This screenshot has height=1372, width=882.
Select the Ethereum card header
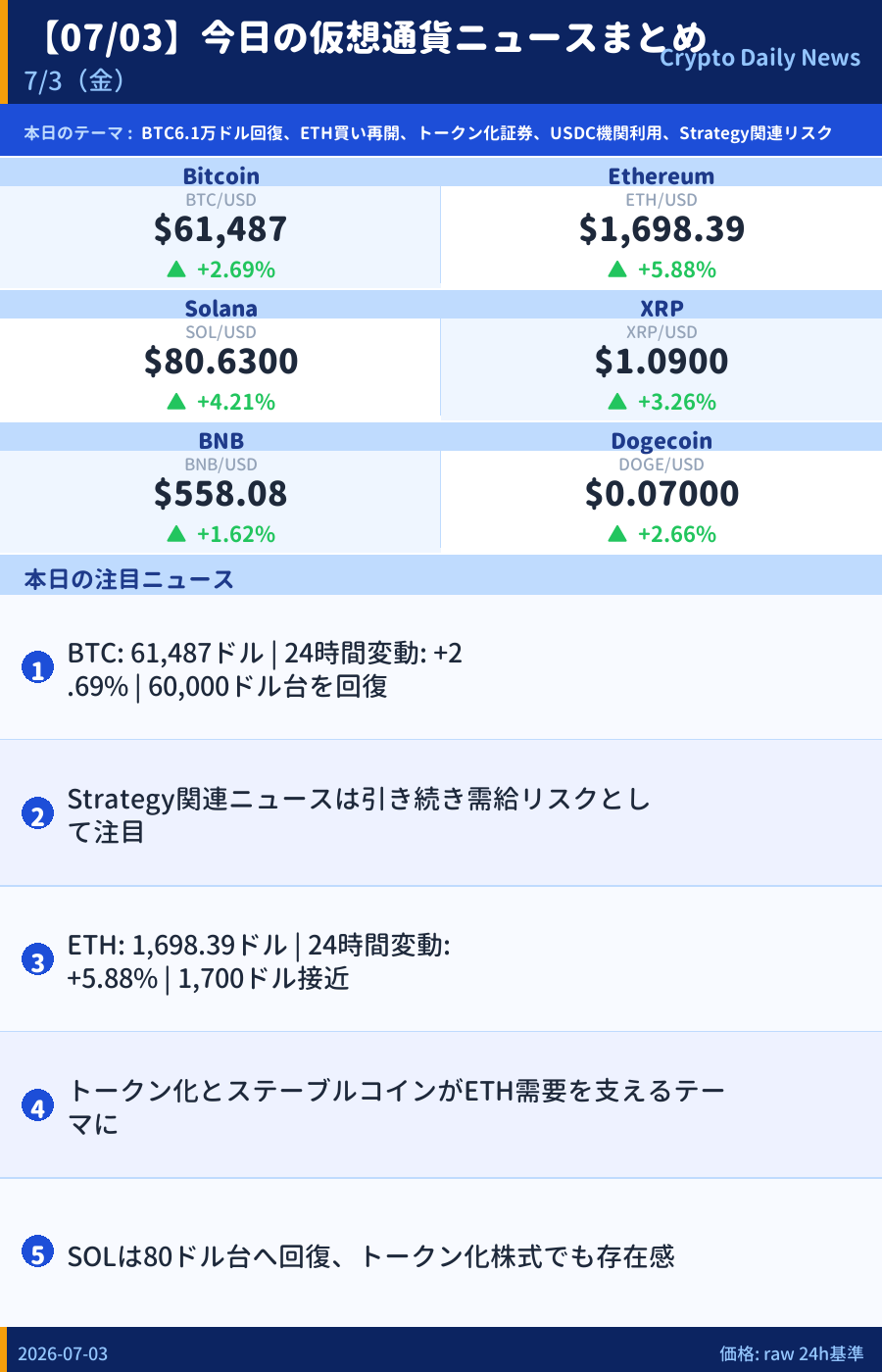pos(661,174)
